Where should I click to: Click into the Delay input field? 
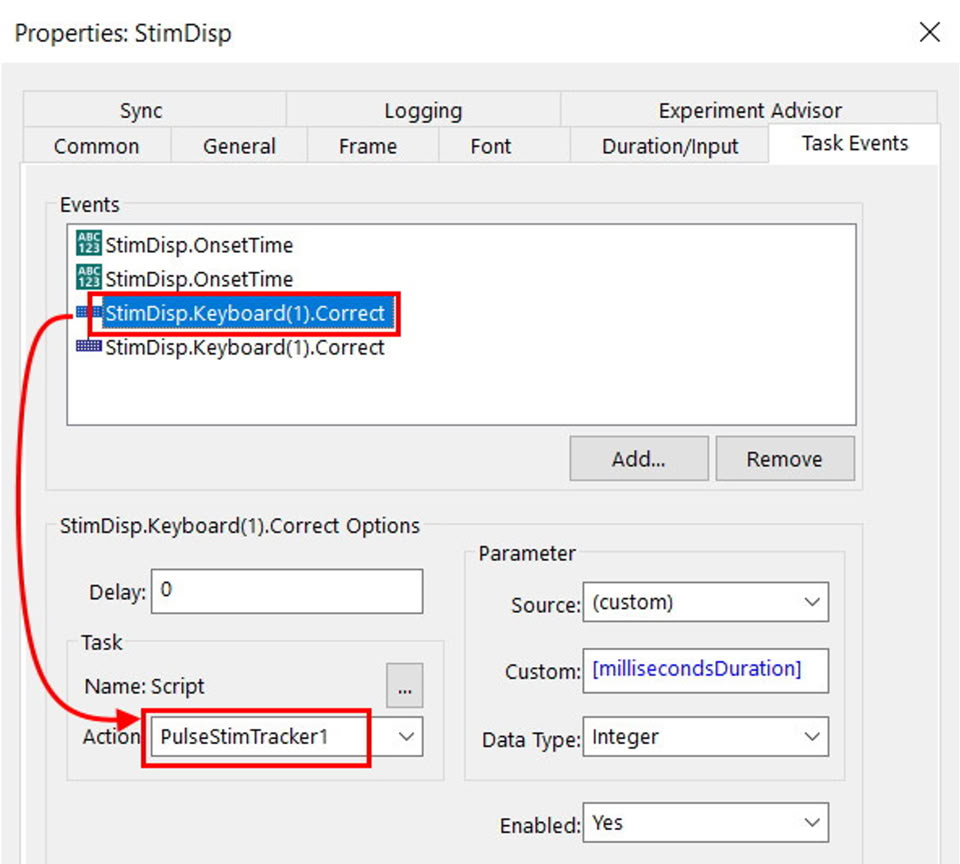pyautogui.click(x=288, y=591)
